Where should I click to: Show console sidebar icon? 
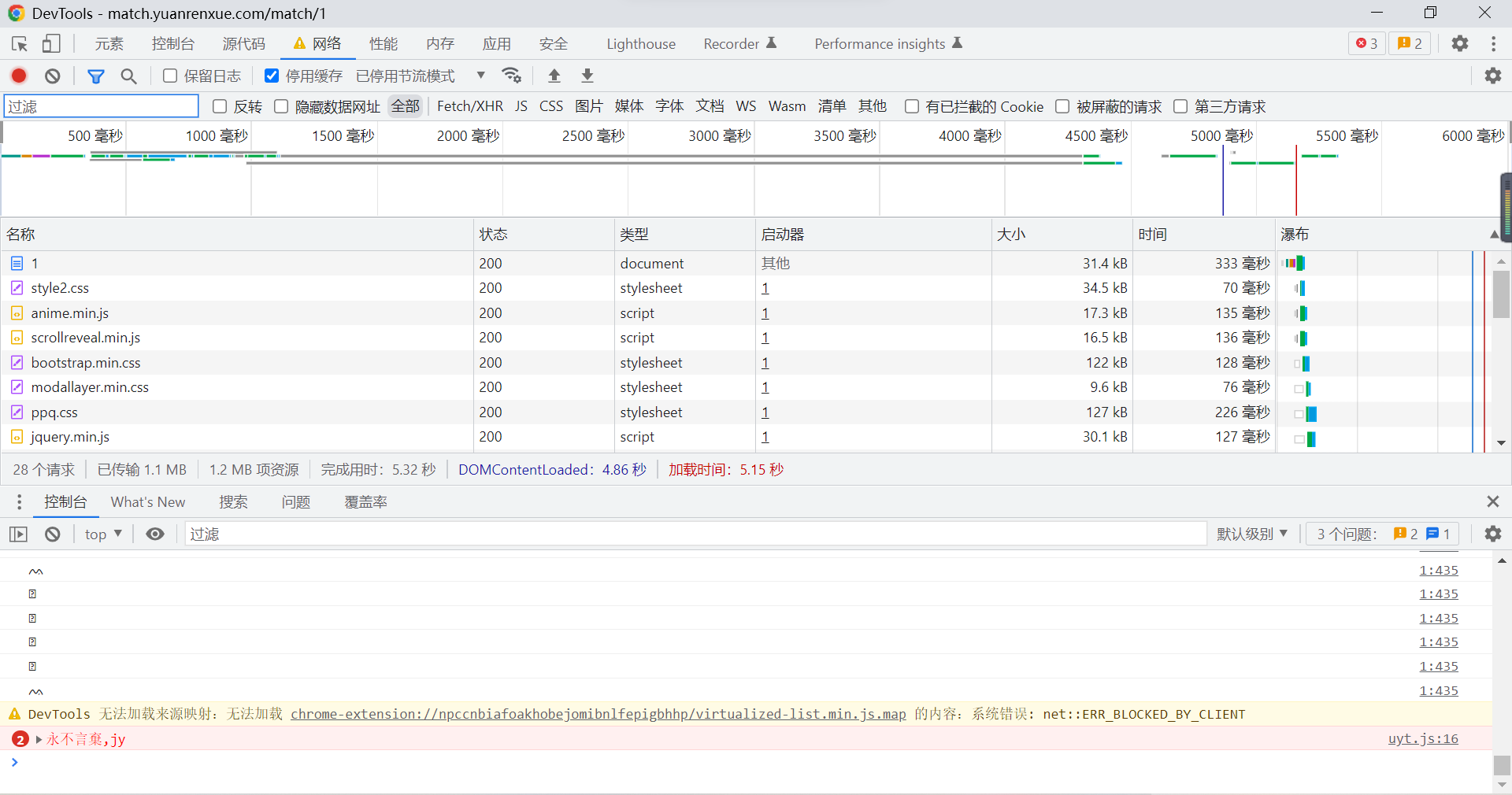(18, 534)
